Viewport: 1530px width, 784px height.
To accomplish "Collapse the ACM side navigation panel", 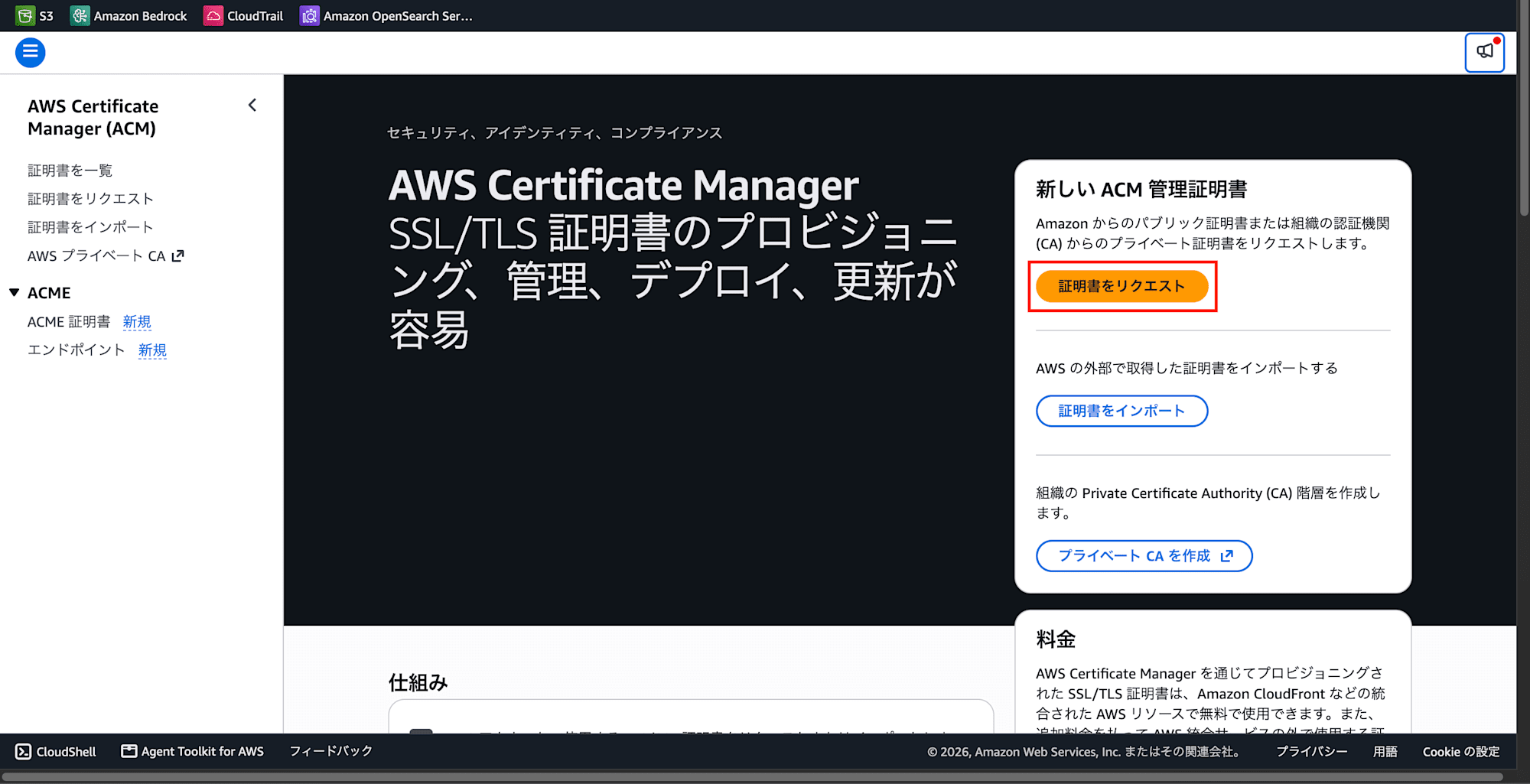I will pos(252,106).
